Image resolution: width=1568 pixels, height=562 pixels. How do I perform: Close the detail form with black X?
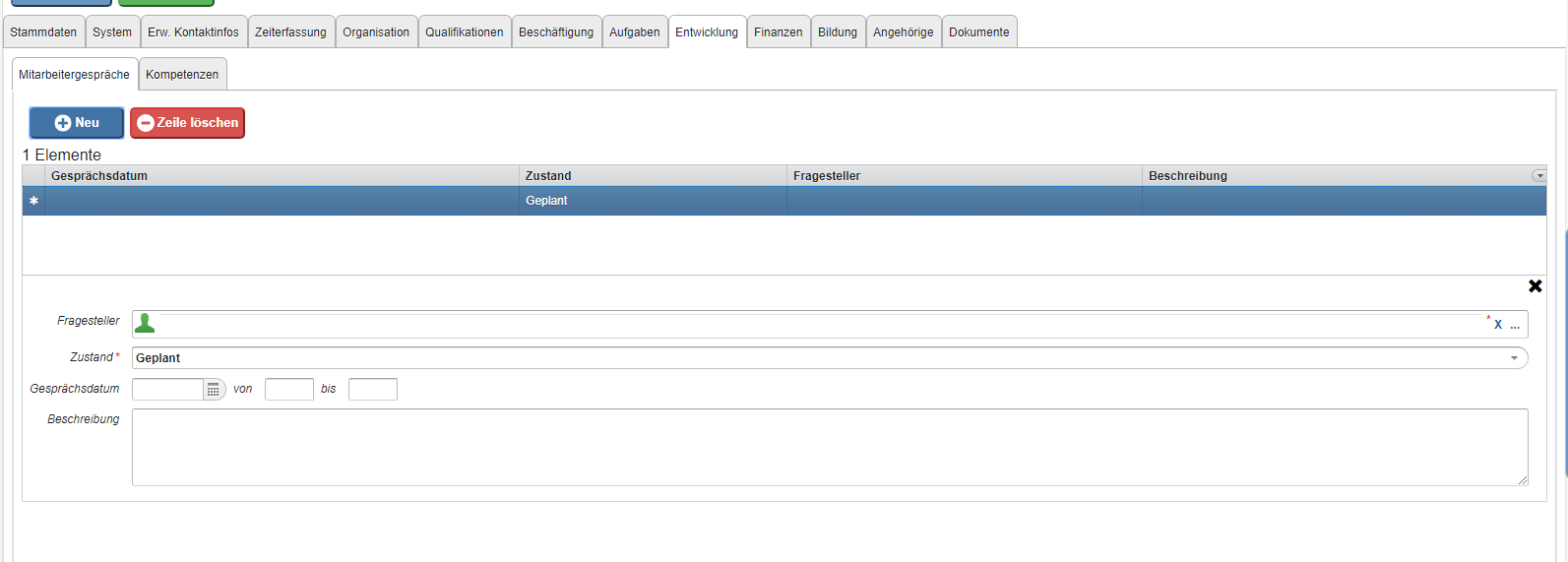click(1535, 286)
